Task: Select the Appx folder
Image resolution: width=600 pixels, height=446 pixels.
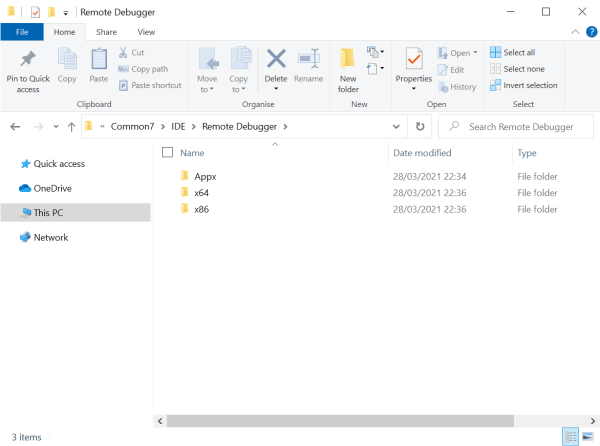Action: tap(205, 176)
